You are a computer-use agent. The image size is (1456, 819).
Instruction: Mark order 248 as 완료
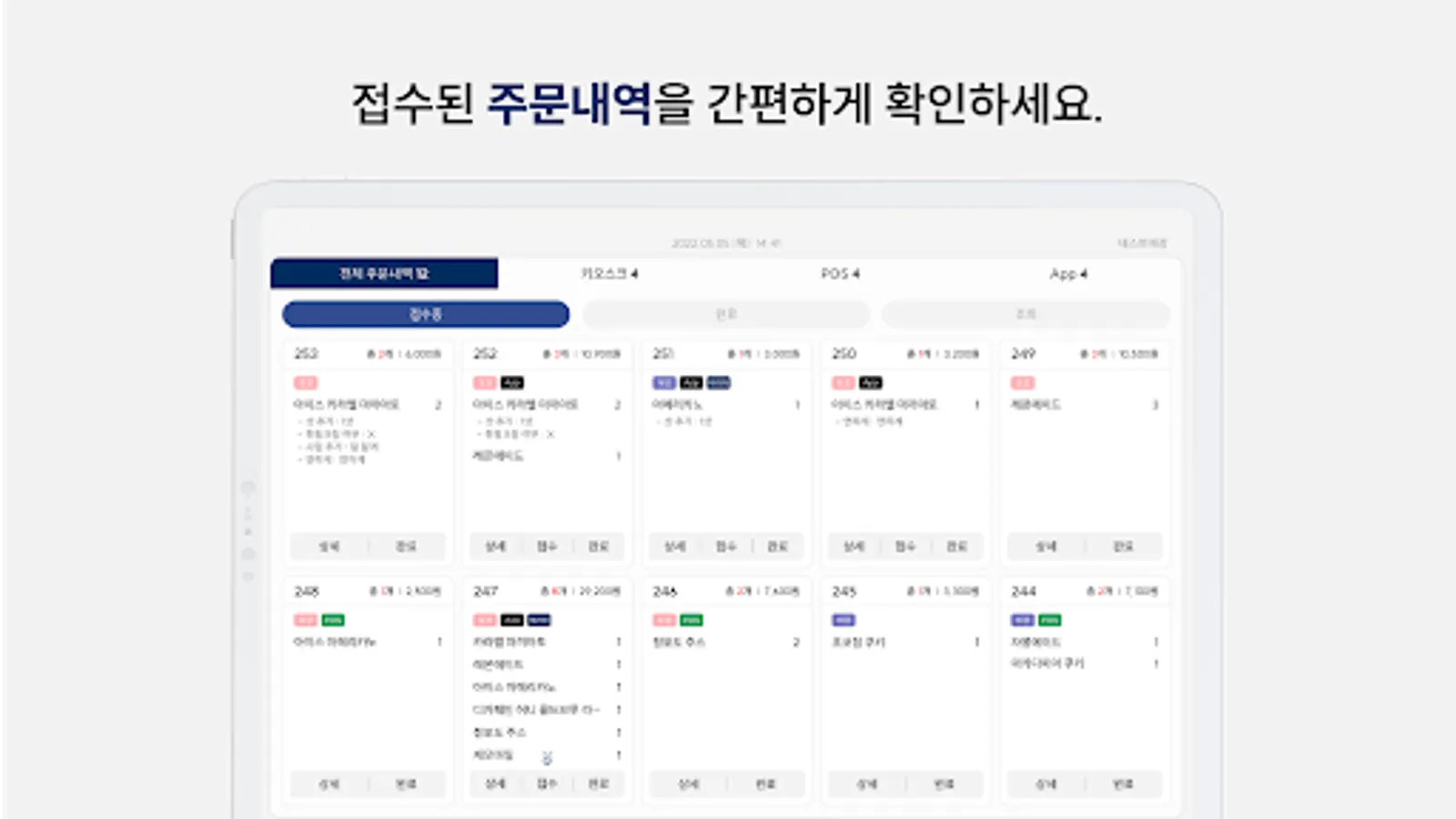pyautogui.click(x=406, y=784)
